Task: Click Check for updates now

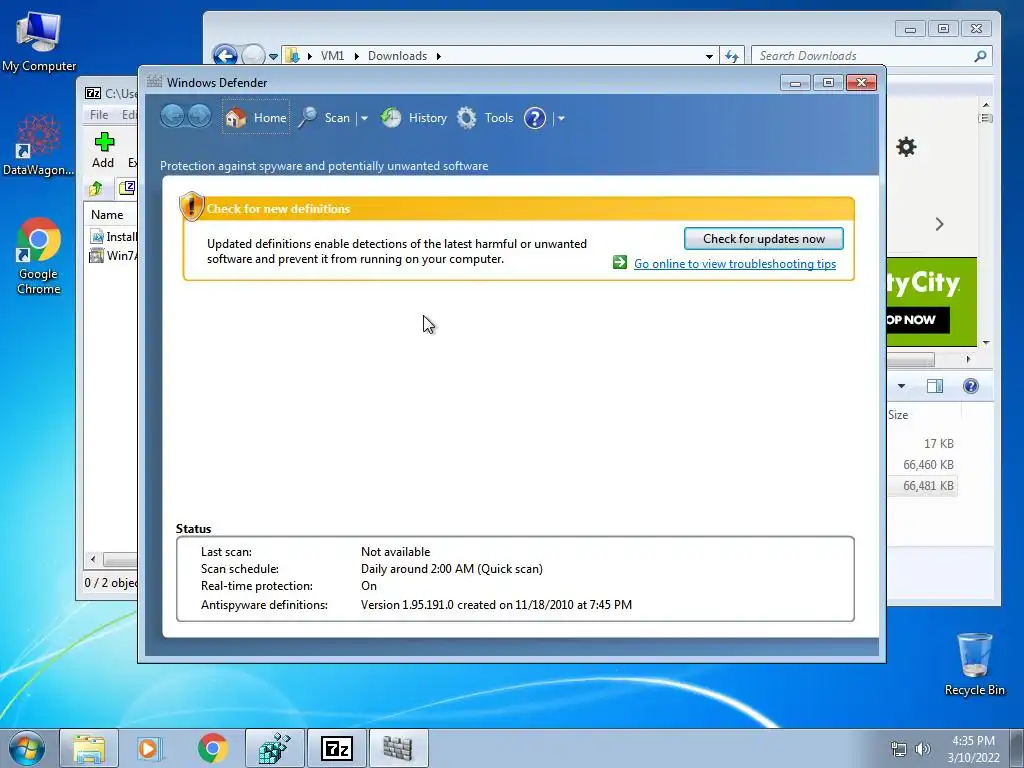Action: click(x=763, y=238)
